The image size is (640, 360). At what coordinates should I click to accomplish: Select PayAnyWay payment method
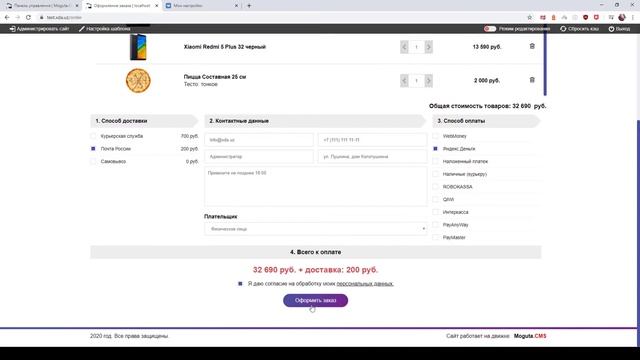pos(436,224)
